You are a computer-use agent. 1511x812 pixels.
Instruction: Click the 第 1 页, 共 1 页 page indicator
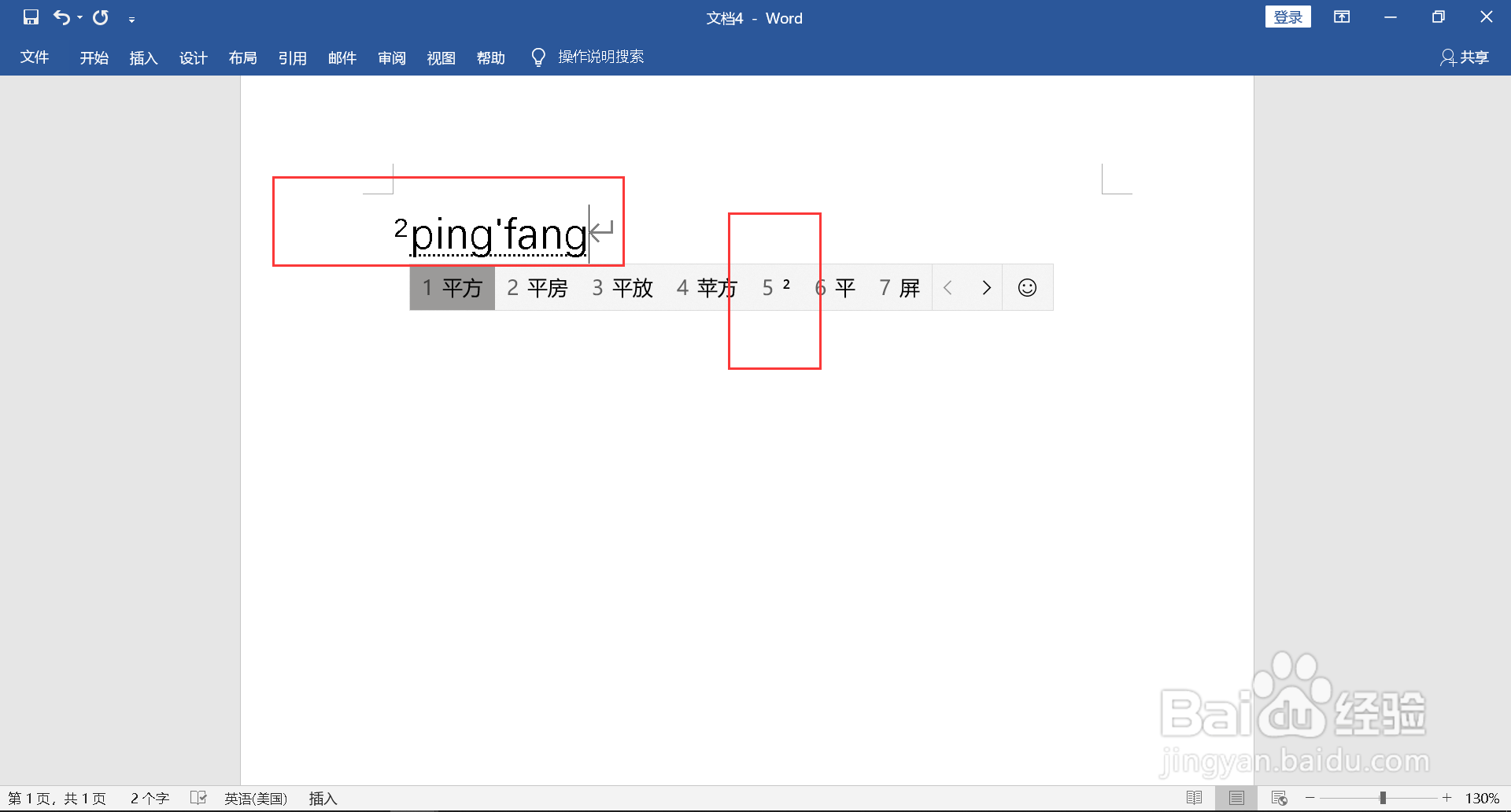[57, 799]
